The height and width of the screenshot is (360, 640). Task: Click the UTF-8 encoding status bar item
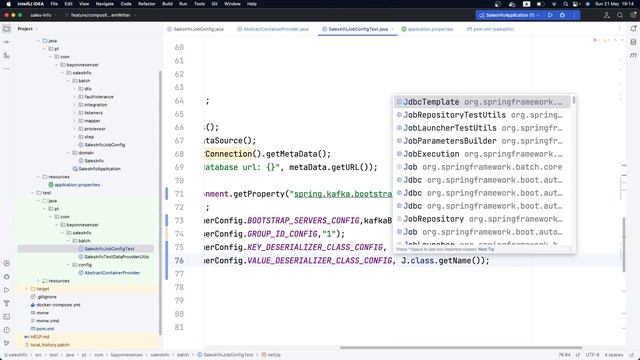pyautogui.click(x=593, y=355)
